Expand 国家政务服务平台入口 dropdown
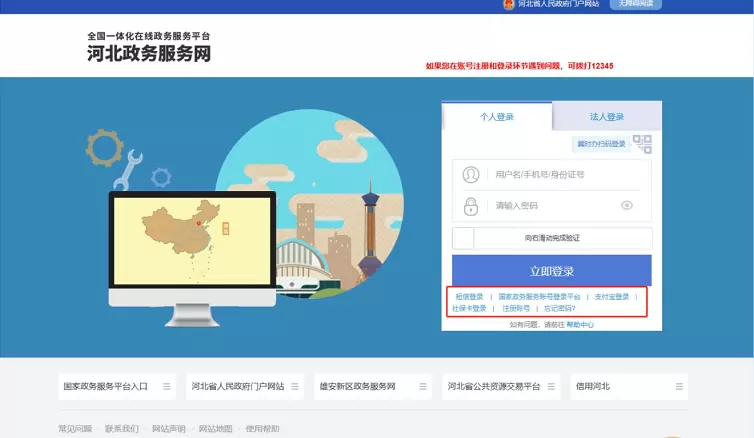Screen dimensions: 754x438 tap(117, 387)
